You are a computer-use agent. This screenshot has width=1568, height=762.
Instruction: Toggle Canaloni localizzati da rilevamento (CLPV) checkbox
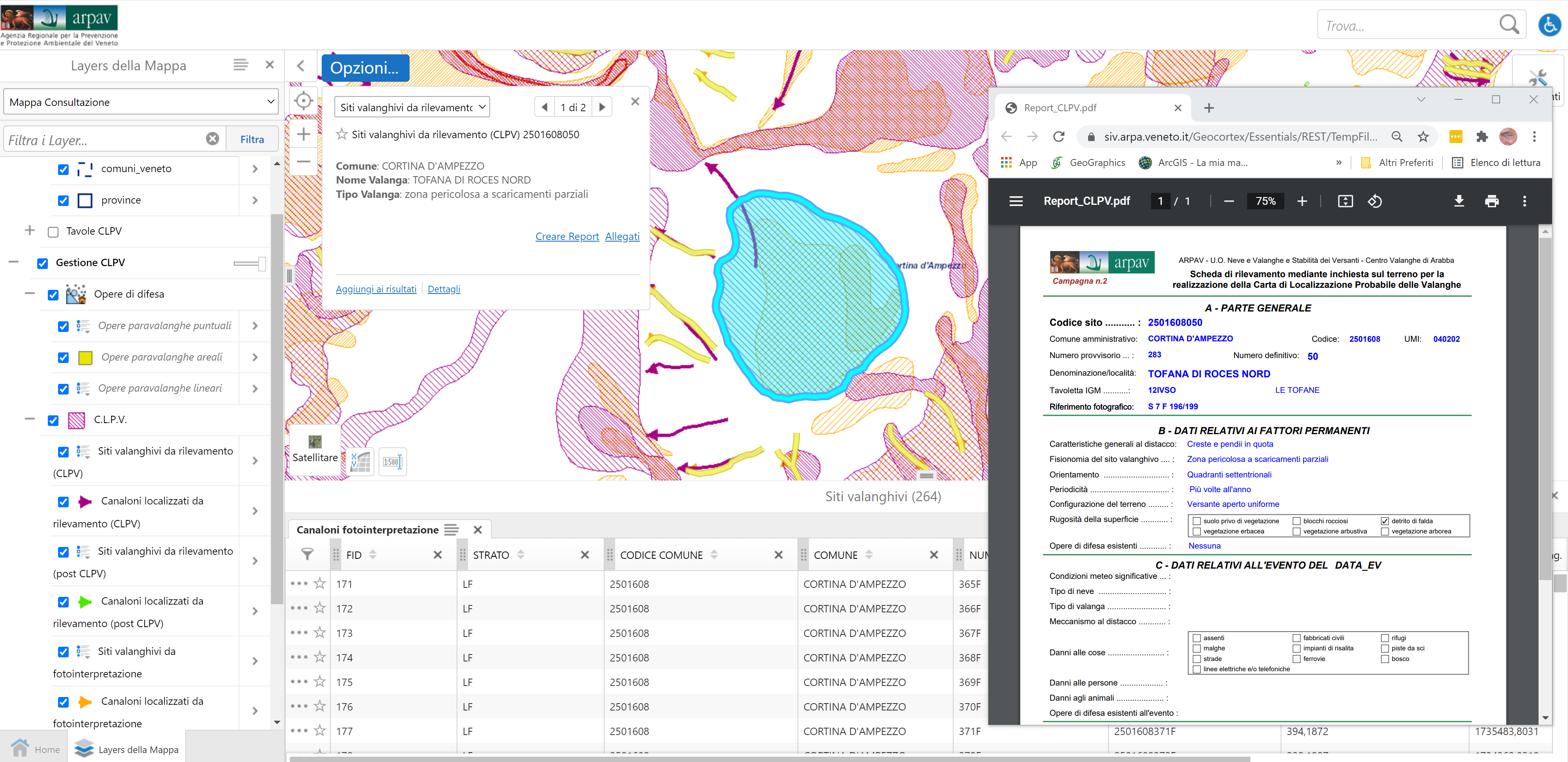[x=63, y=502]
